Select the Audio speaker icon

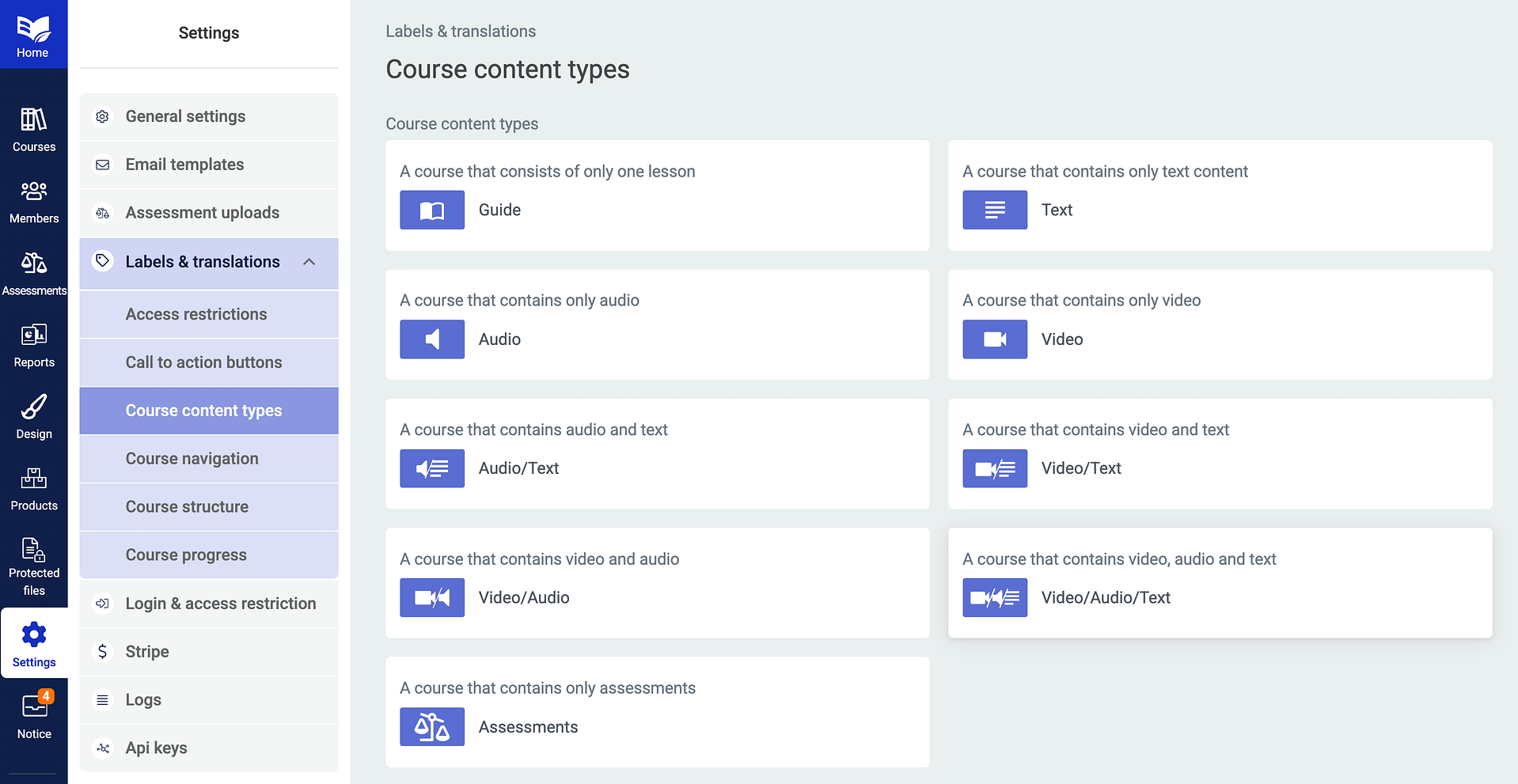pos(432,339)
